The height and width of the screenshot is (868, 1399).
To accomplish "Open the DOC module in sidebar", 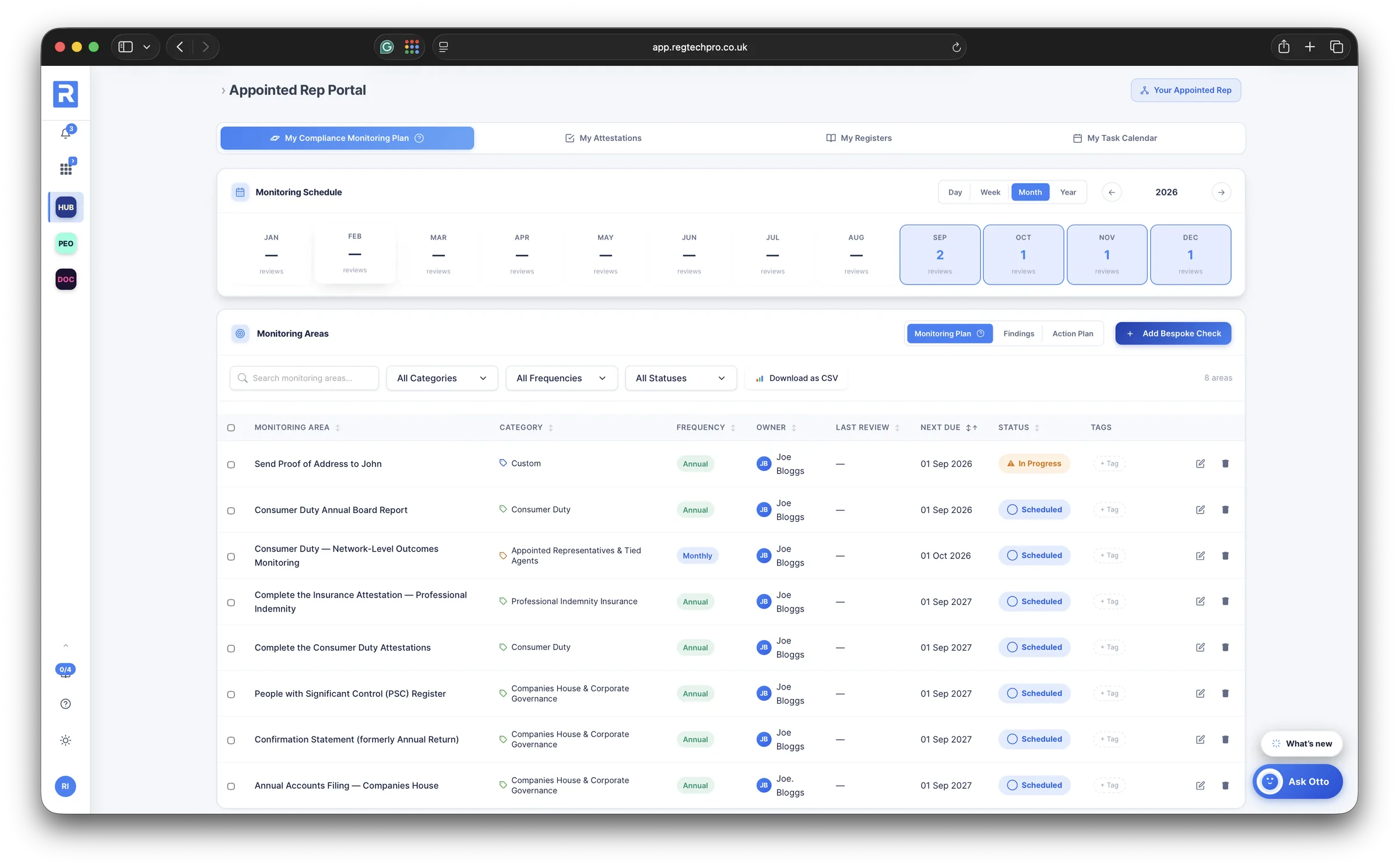I will (x=66, y=279).
